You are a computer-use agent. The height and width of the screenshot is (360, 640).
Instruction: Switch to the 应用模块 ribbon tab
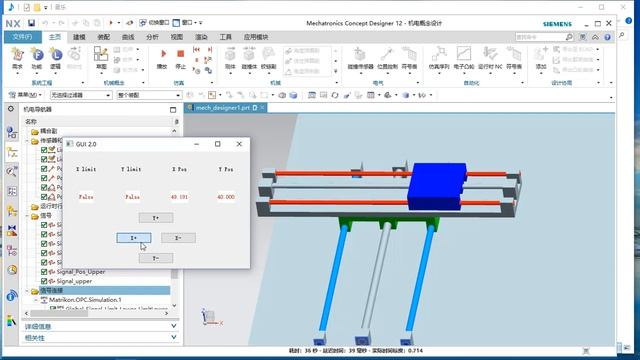tap(256, 37)
